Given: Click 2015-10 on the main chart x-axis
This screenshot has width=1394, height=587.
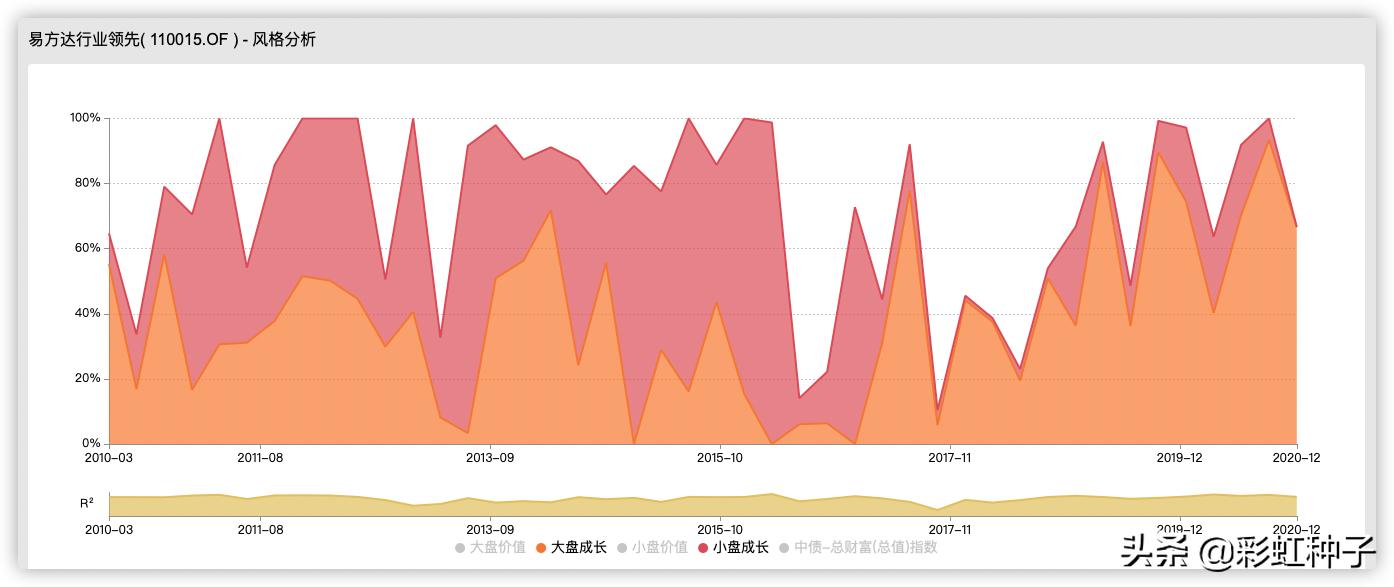Looking at the screenshot, I should click(x=720, y=458).
